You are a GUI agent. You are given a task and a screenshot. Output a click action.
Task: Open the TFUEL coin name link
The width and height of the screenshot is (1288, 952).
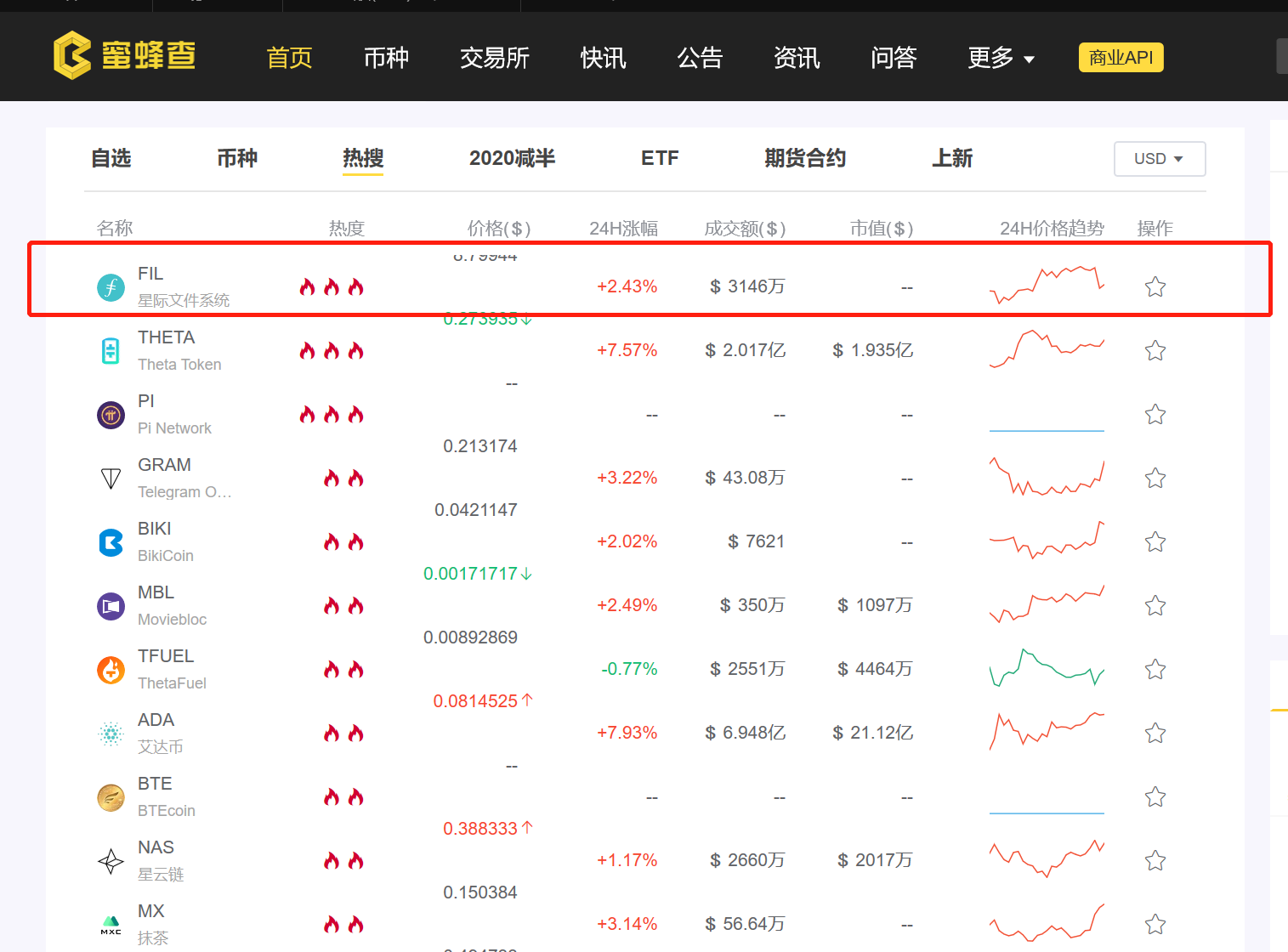pyautogui.click(x=166, y=656)
